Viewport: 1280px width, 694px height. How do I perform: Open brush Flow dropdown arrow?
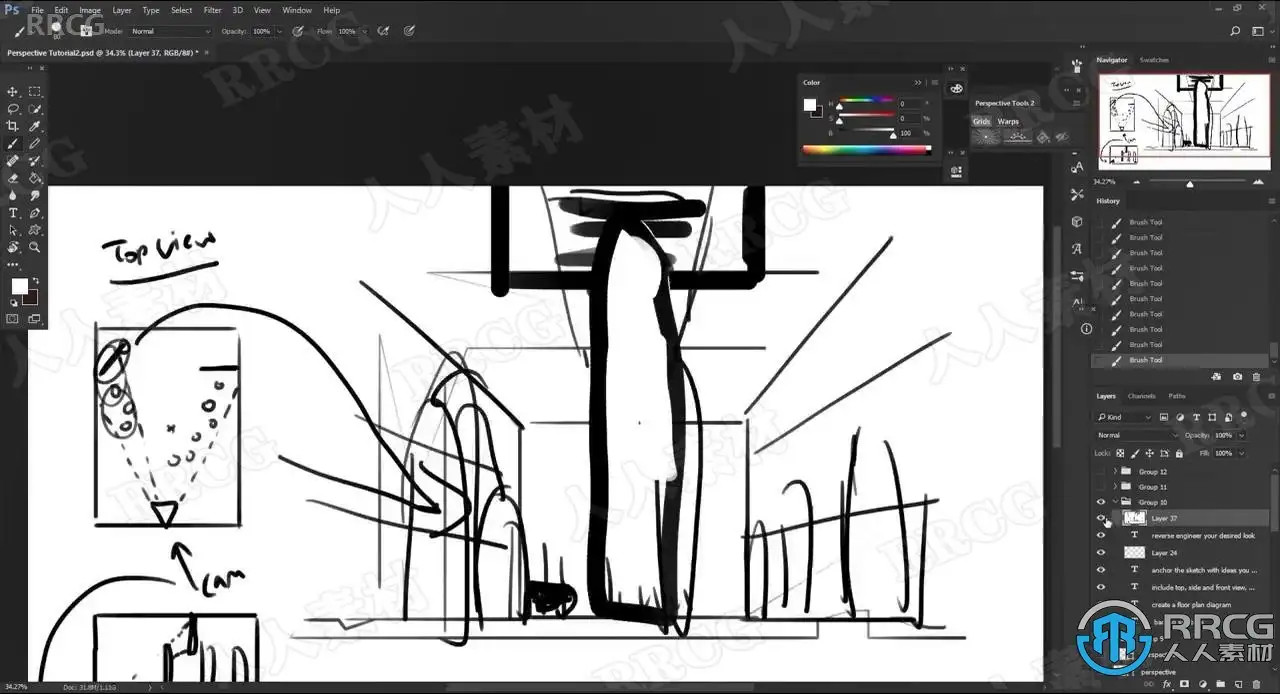[365, 31]
